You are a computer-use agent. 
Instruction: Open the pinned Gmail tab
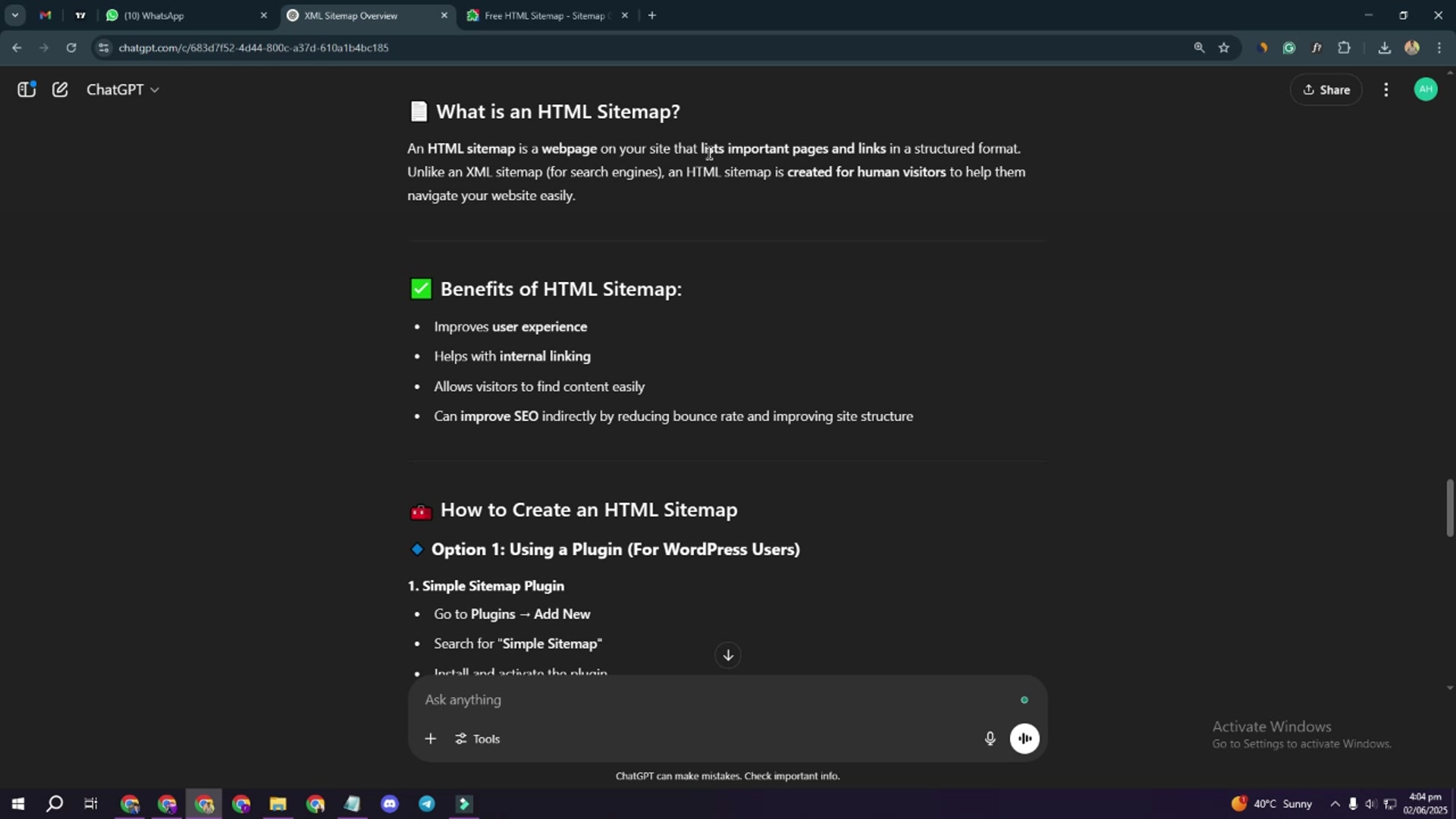(x=45, y=15)
